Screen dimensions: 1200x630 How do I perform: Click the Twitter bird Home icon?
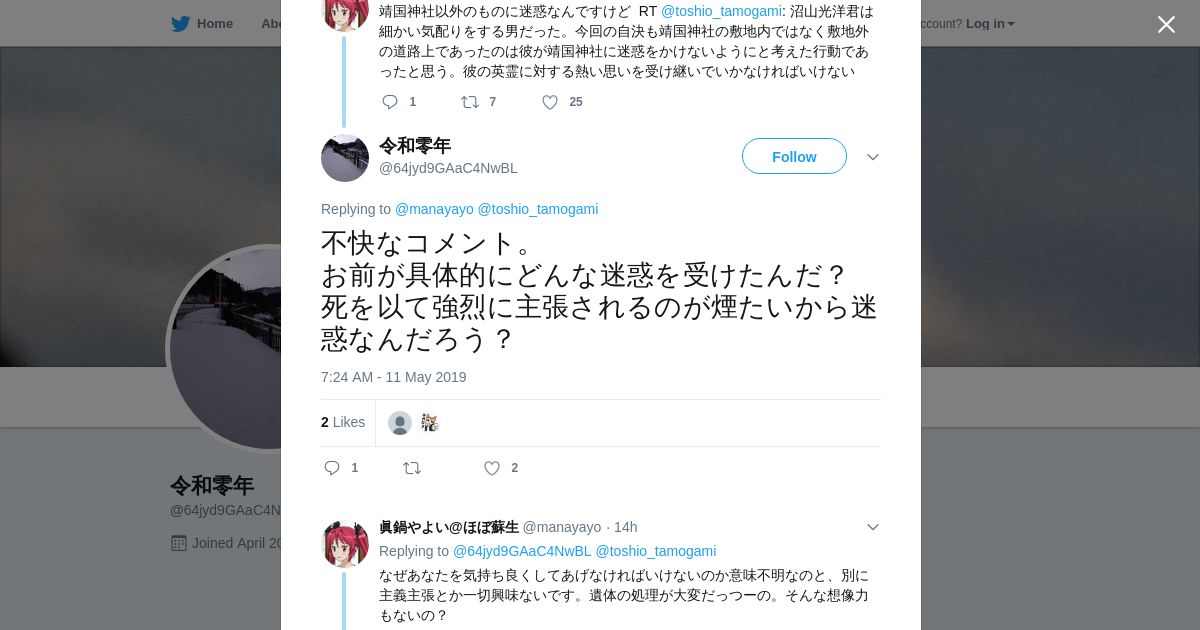pos(180,23)
